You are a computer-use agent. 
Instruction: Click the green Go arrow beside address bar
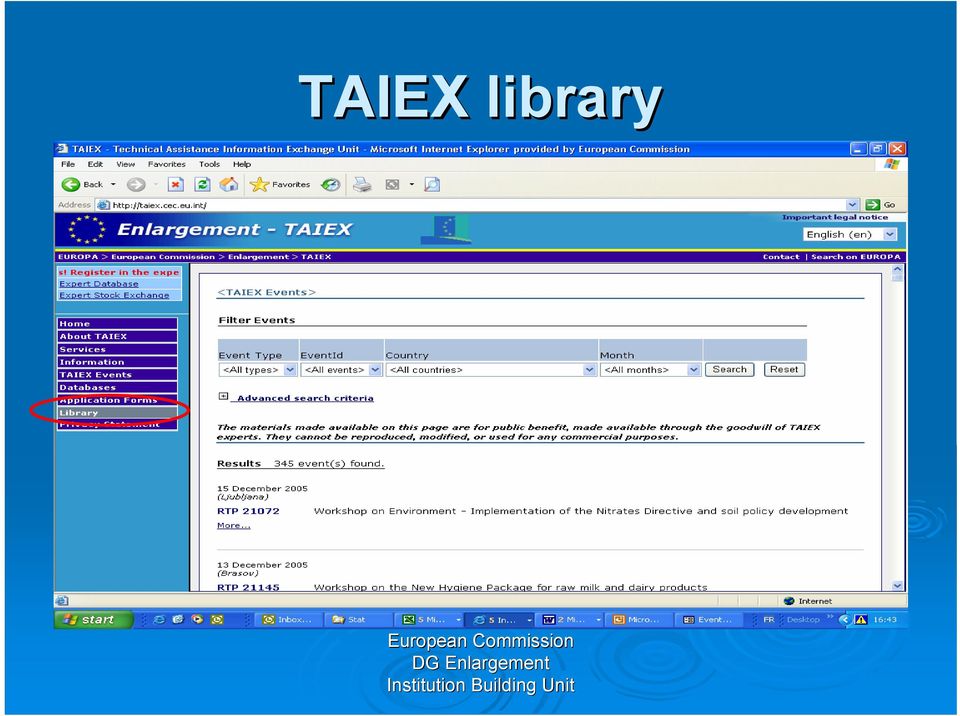872,205
